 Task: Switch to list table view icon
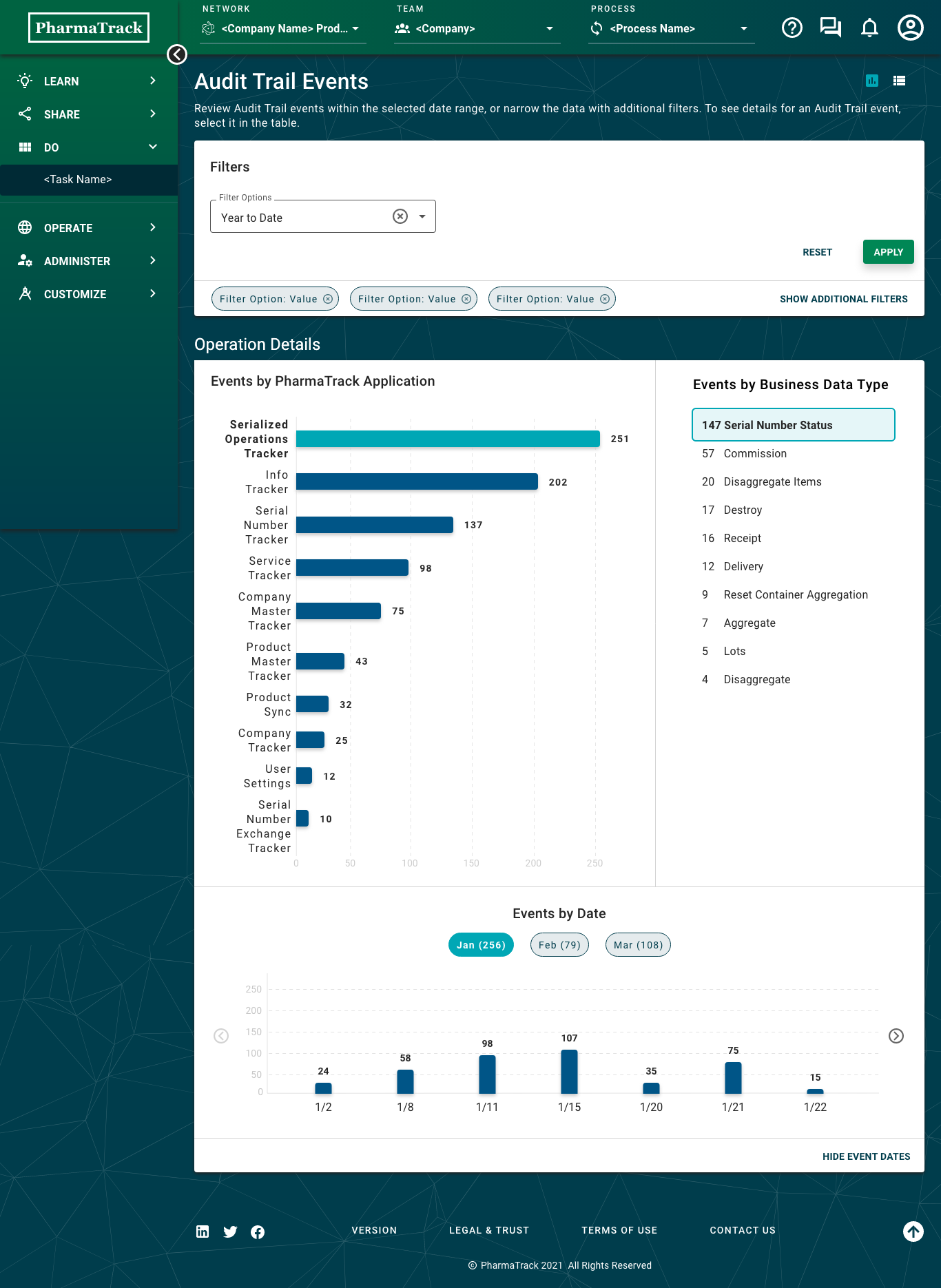point(899,81)
